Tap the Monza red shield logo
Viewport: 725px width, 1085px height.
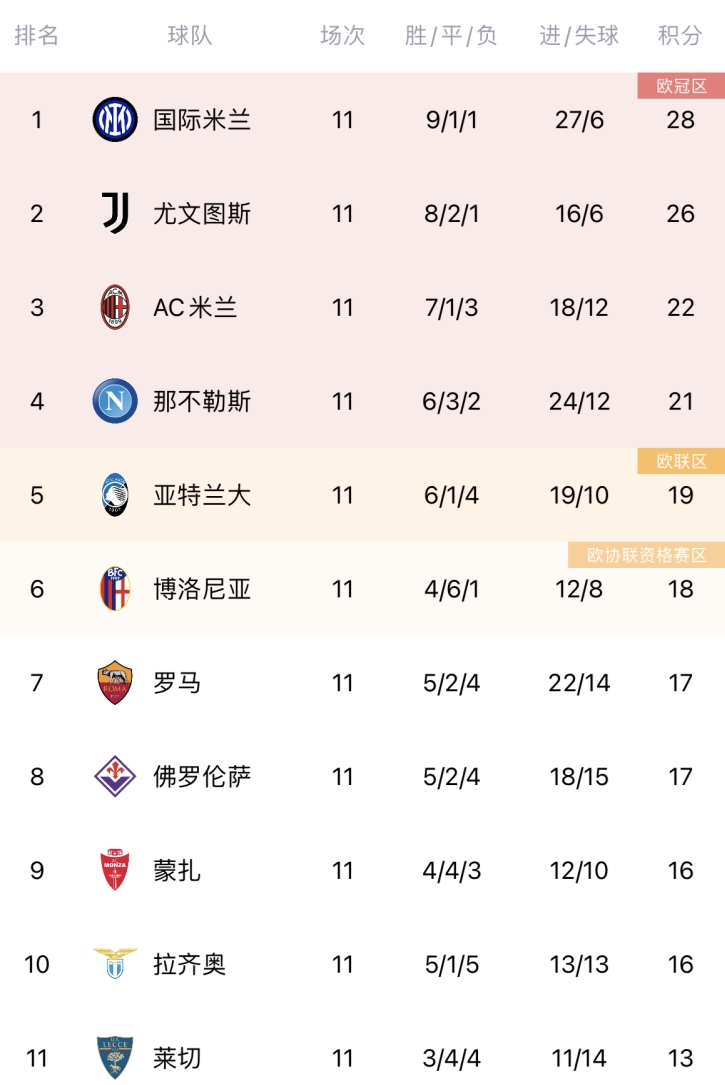tap(115, 870)
